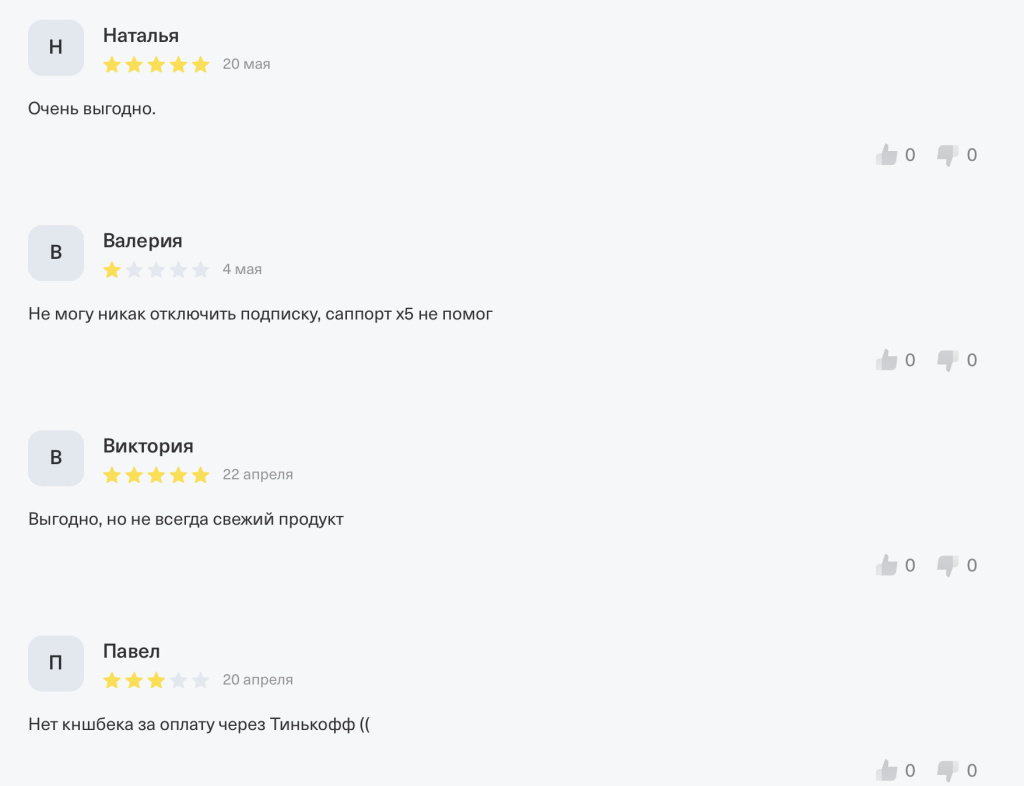Select Валерия's one-star rating
Screen dimensions: 1024x786
(x=156, y=269)
